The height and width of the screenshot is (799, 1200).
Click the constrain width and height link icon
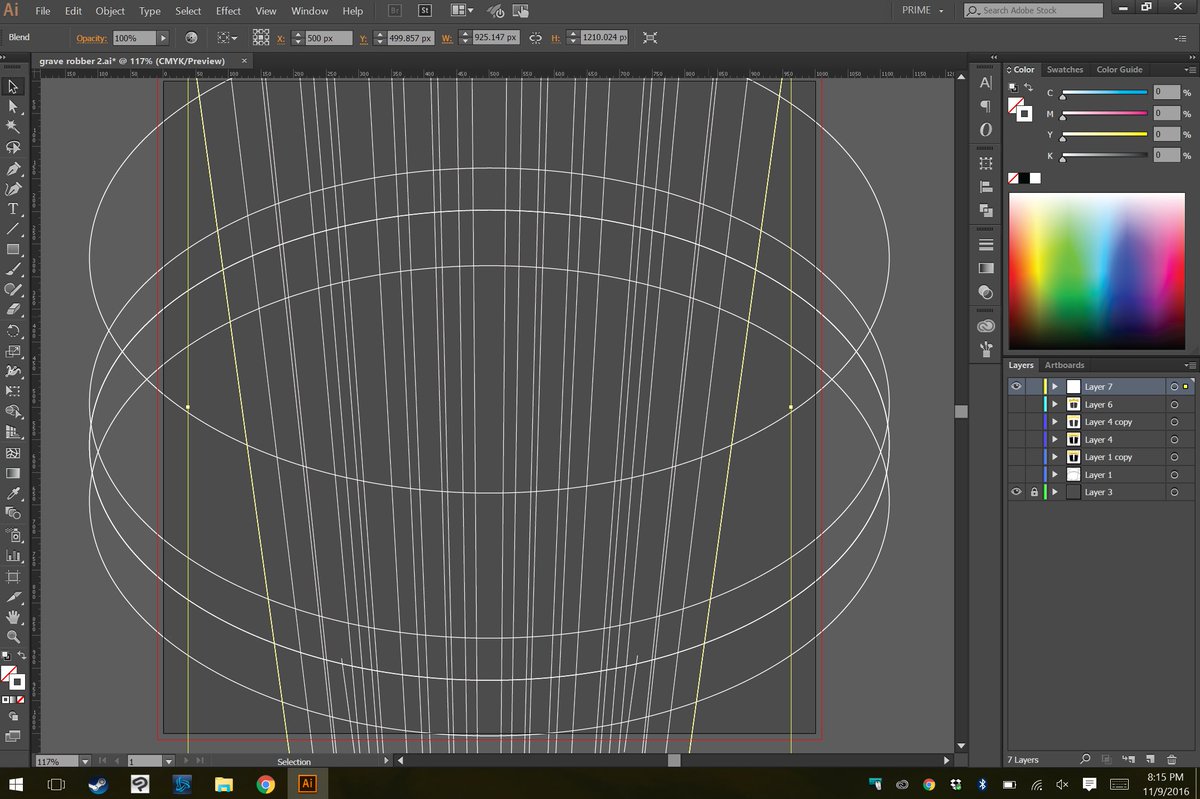[x=535, y=38]
